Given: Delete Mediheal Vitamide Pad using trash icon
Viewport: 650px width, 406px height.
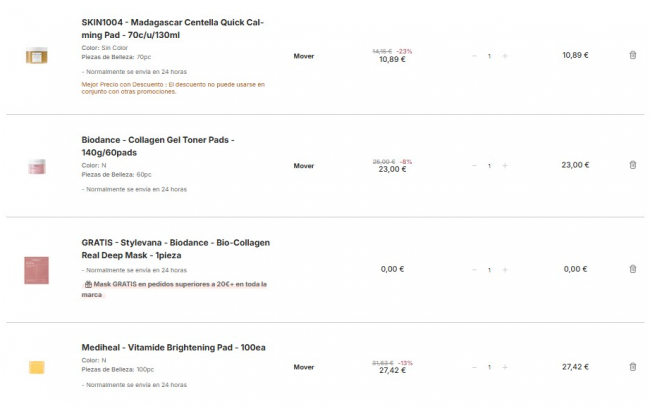Looking at the screenshot, I should point(632,367).
